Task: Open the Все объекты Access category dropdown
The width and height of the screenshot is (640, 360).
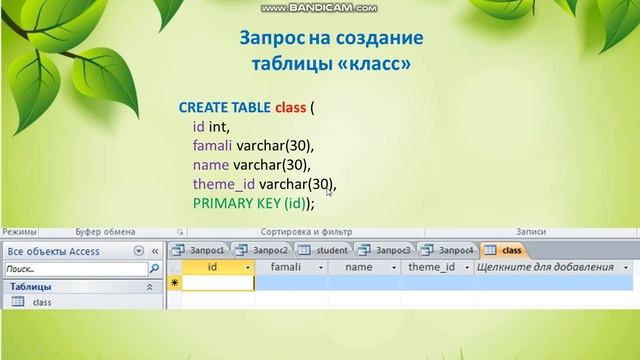Action: tap(139, 251)
